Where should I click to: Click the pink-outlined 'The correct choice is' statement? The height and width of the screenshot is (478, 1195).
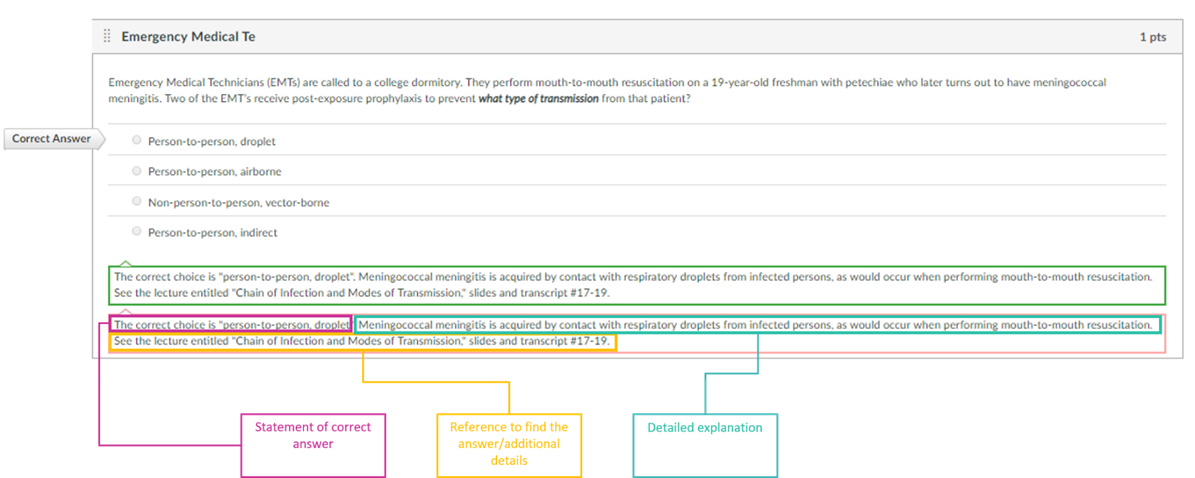231,325
